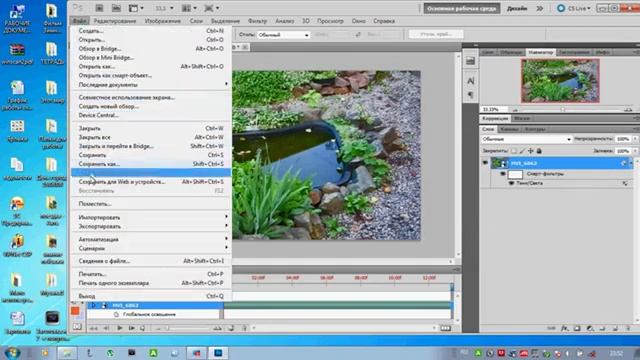This screenshot has height=360, width=640.
Task: Open the fill (Заливка) dropdown arrow
Action: [635, 151]
